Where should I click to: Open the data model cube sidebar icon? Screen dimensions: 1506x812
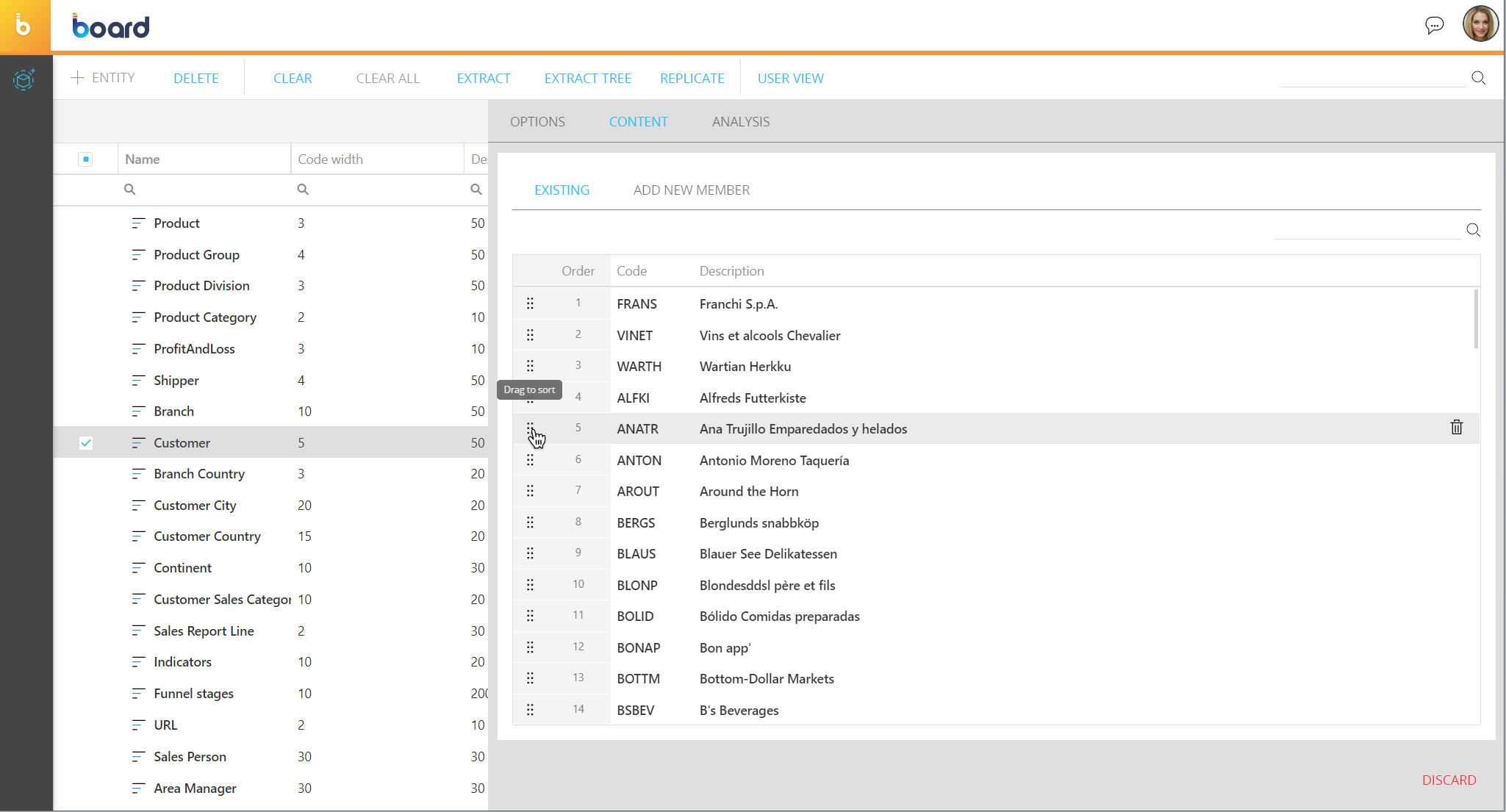(24, 79)
